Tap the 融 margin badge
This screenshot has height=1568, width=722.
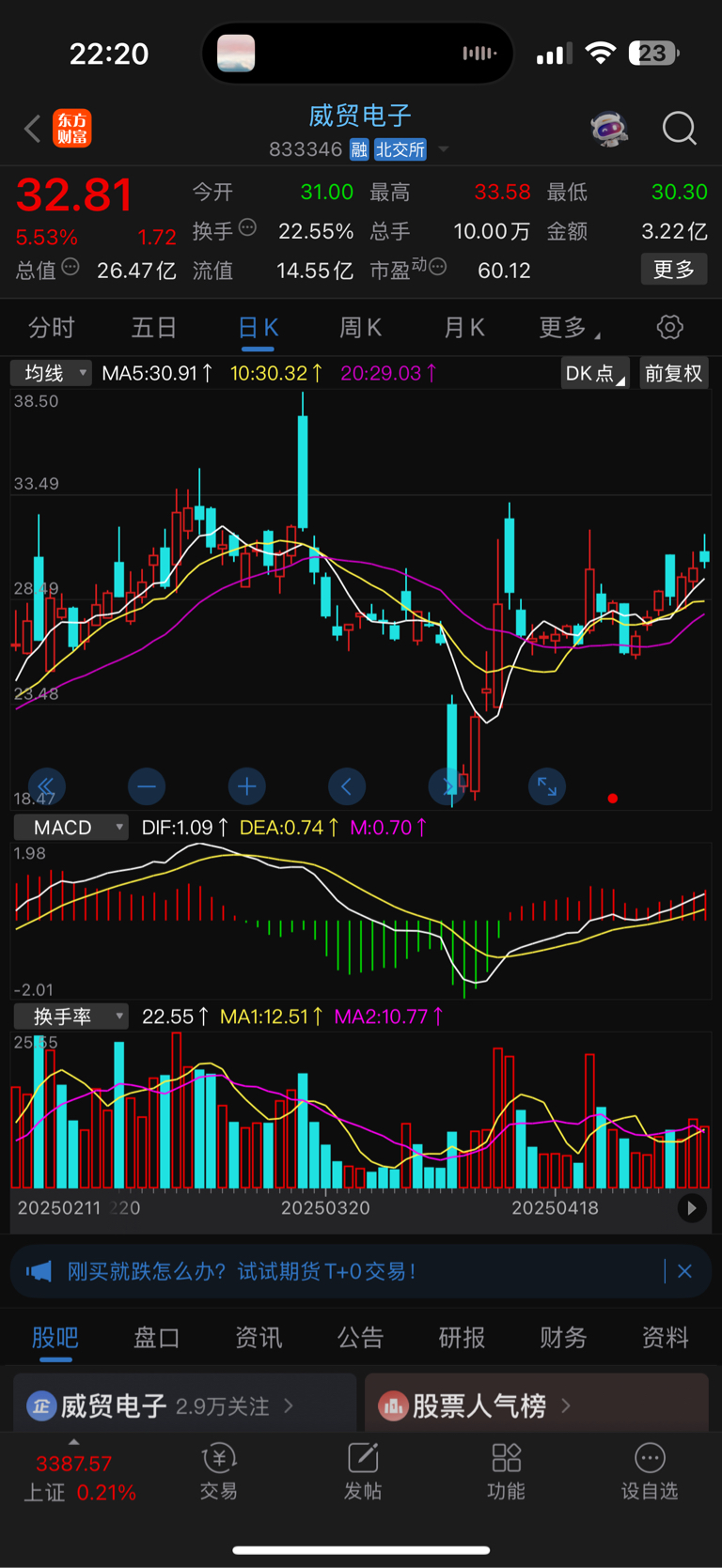coord(359,149)
